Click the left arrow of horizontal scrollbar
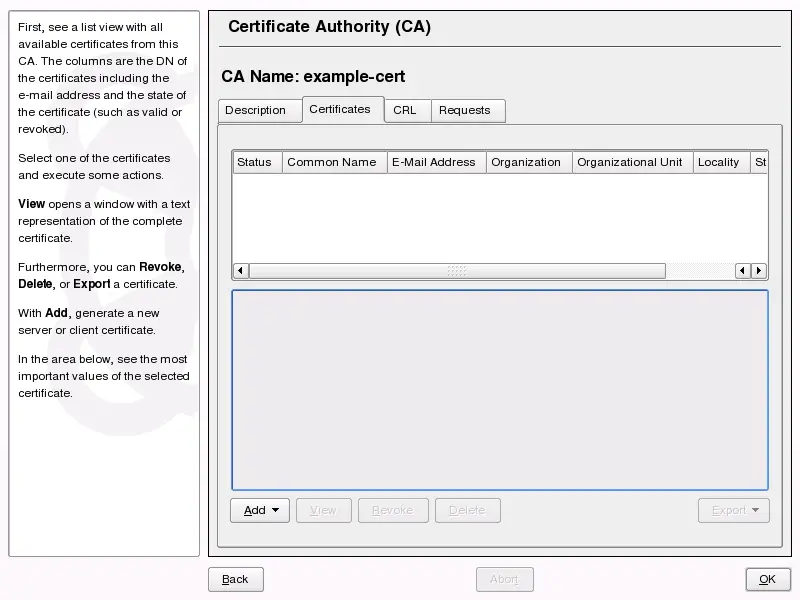Screen dimensions: 800x600 pos(241,271)
